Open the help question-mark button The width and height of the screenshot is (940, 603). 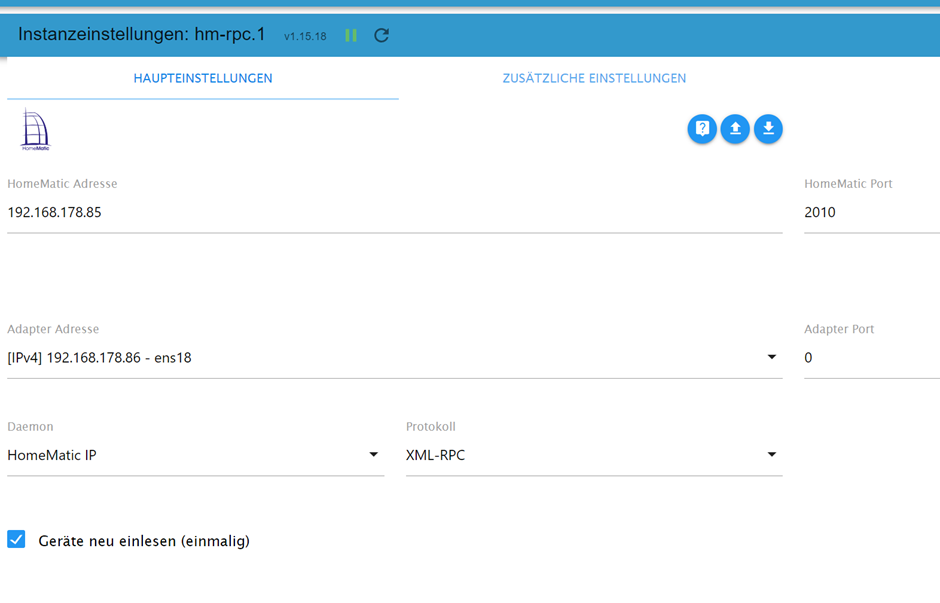[x=702, y=129]
